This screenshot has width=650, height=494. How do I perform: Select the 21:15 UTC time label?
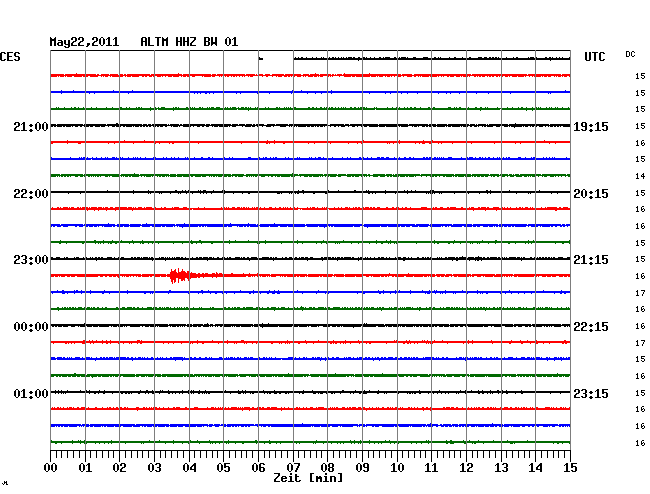pyautogui.click(x=591, y=260)
